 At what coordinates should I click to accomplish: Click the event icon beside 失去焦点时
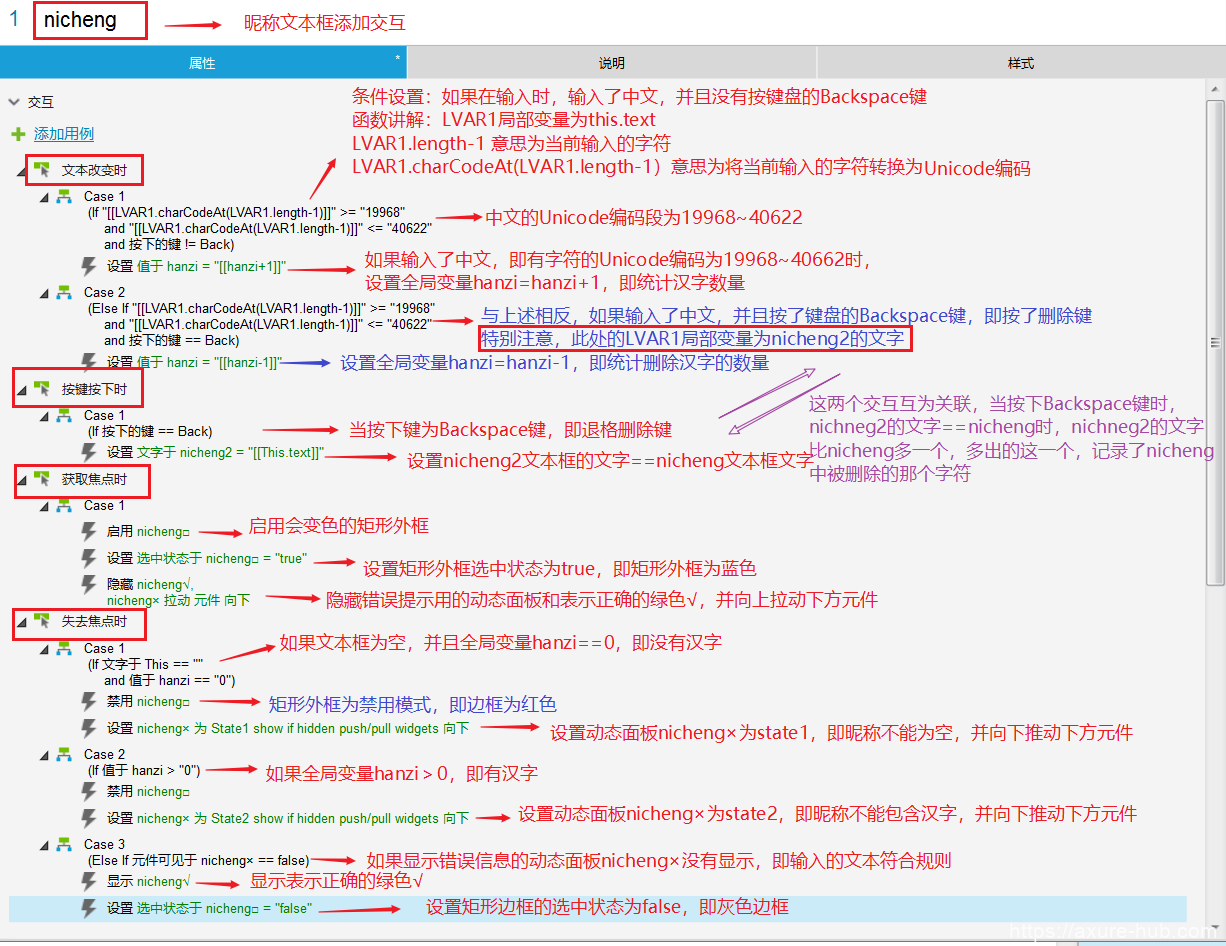tap(42, 621)
